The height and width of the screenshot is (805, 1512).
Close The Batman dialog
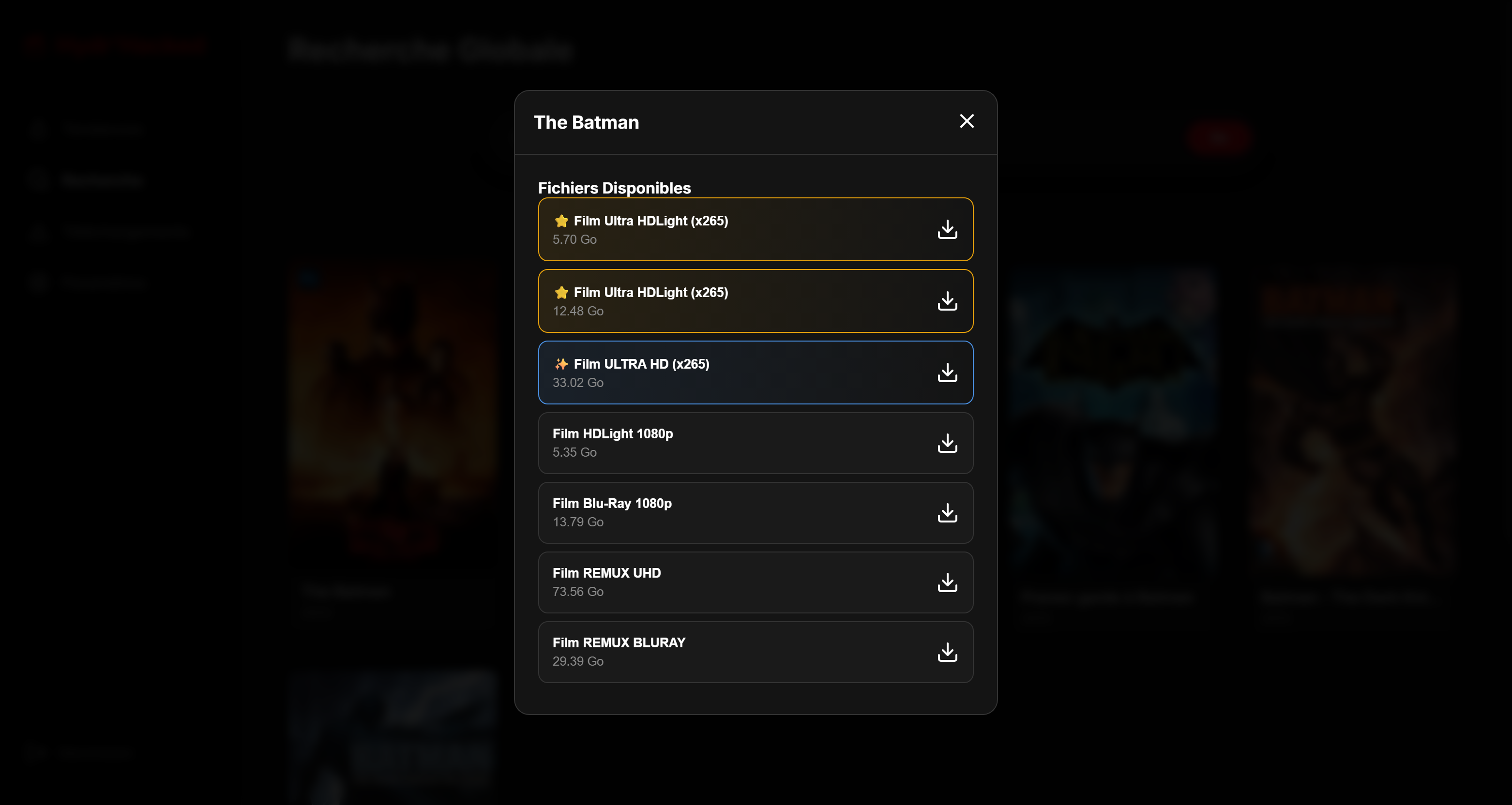click(967, 121)
